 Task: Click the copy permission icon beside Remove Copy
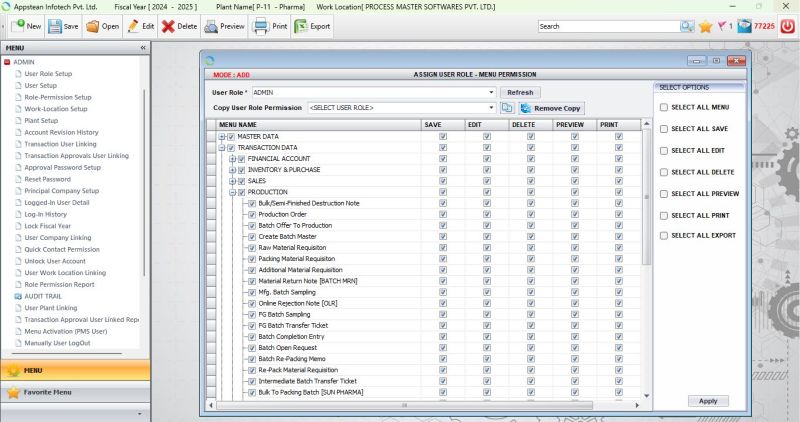508,107
